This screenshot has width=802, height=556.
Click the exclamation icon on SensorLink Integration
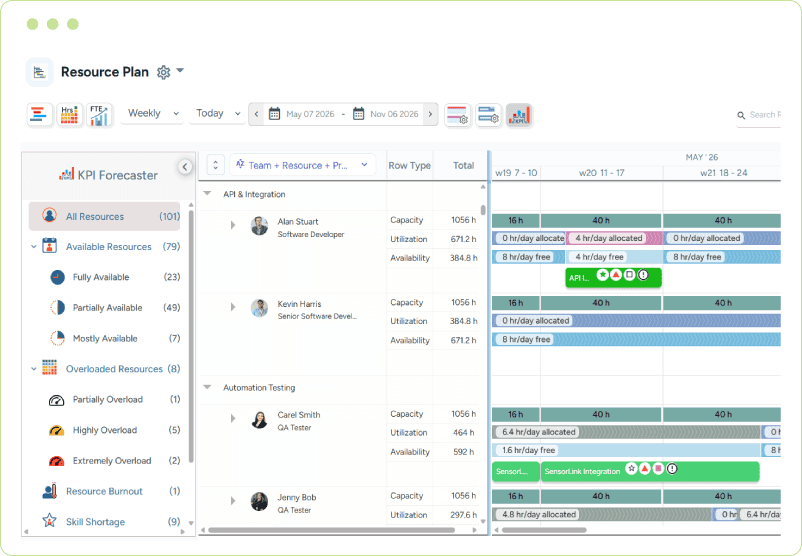(672, 469)
